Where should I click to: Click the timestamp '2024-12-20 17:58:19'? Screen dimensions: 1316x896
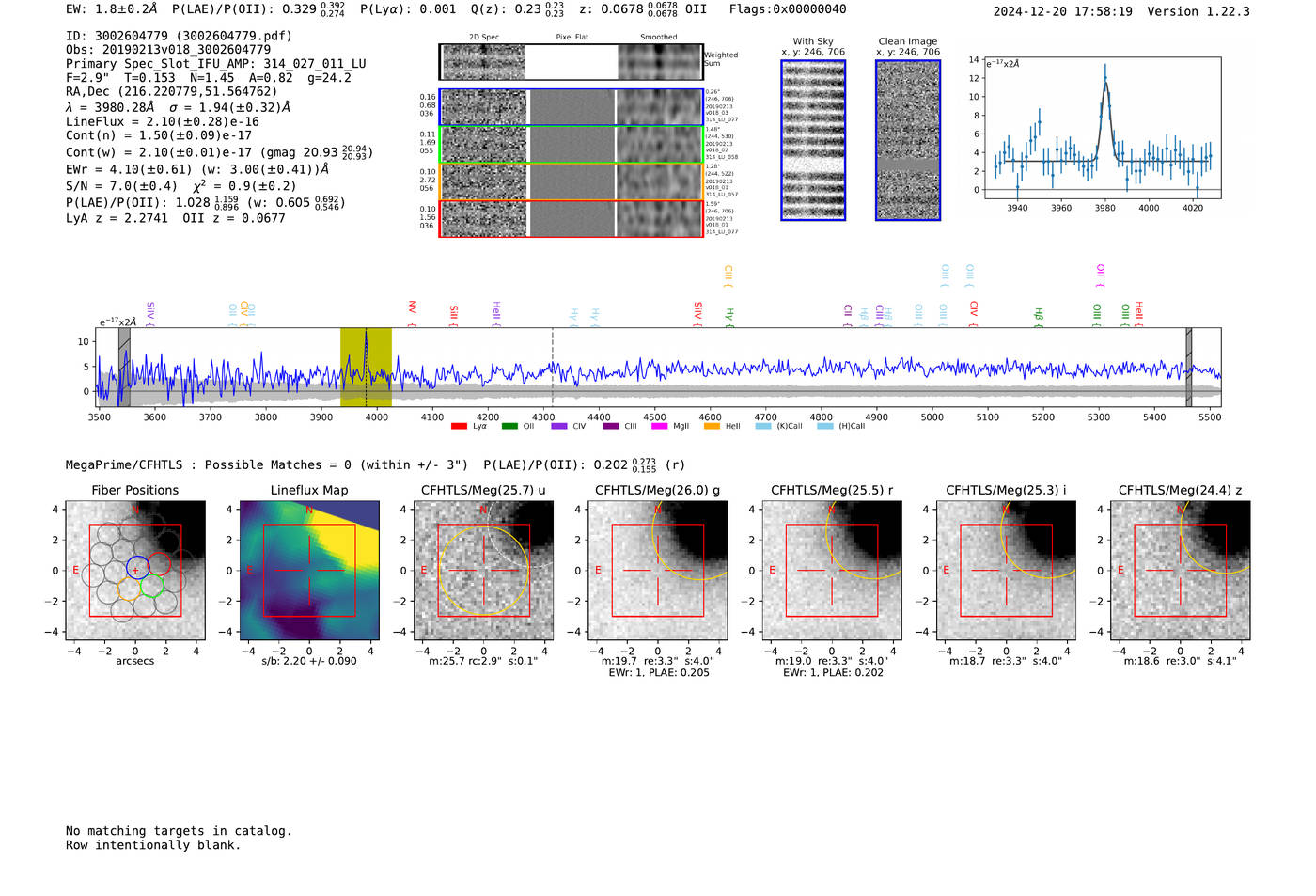[1062, 11]
